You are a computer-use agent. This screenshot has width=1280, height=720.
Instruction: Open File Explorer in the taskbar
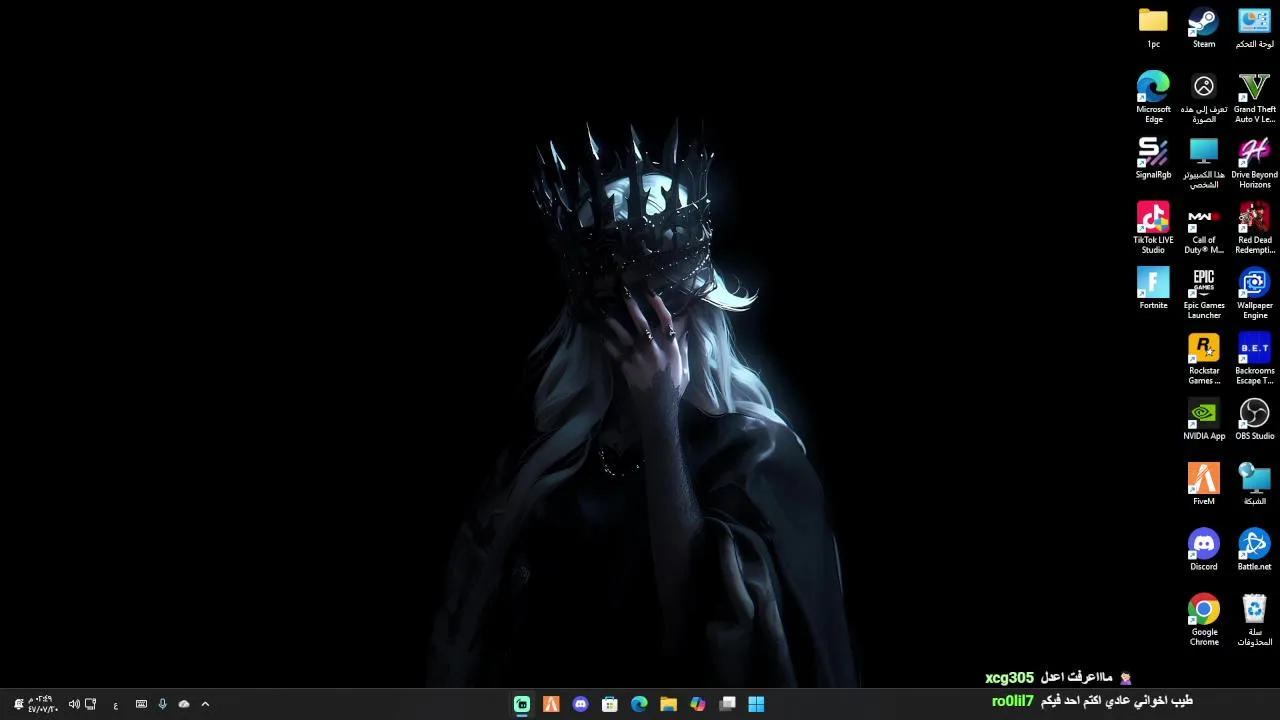click(668, 704)
